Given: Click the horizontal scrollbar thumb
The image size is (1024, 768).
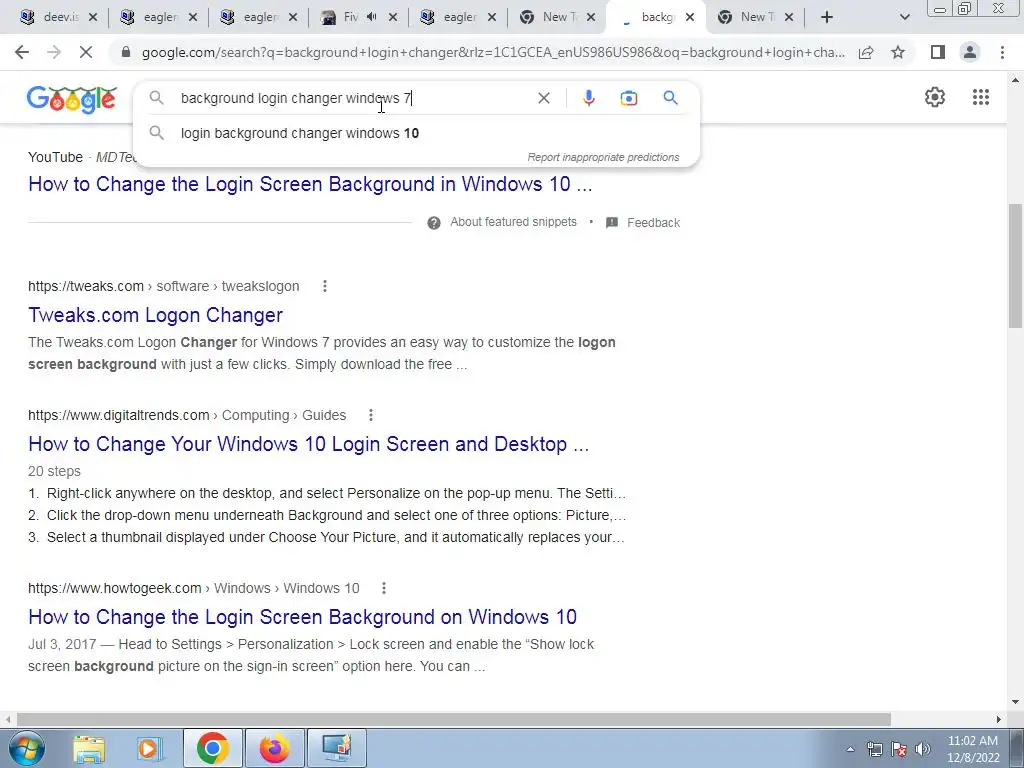Looking at the screenshot, I should pyautogui.click(x=454, y=719).
